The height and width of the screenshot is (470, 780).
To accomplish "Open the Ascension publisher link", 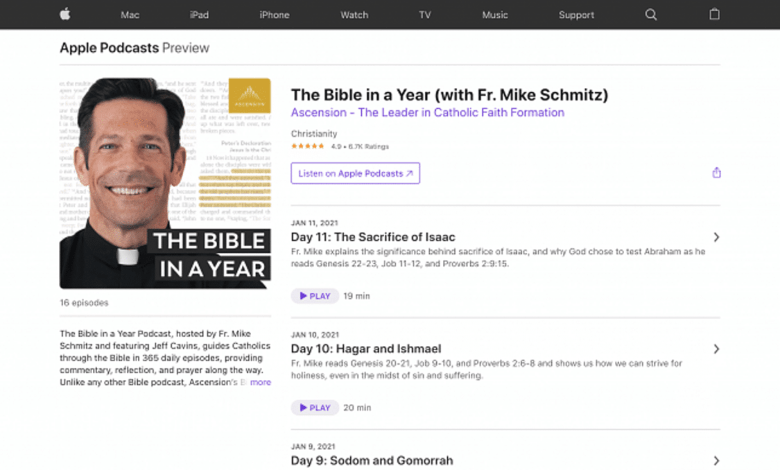I will point(427,113).
